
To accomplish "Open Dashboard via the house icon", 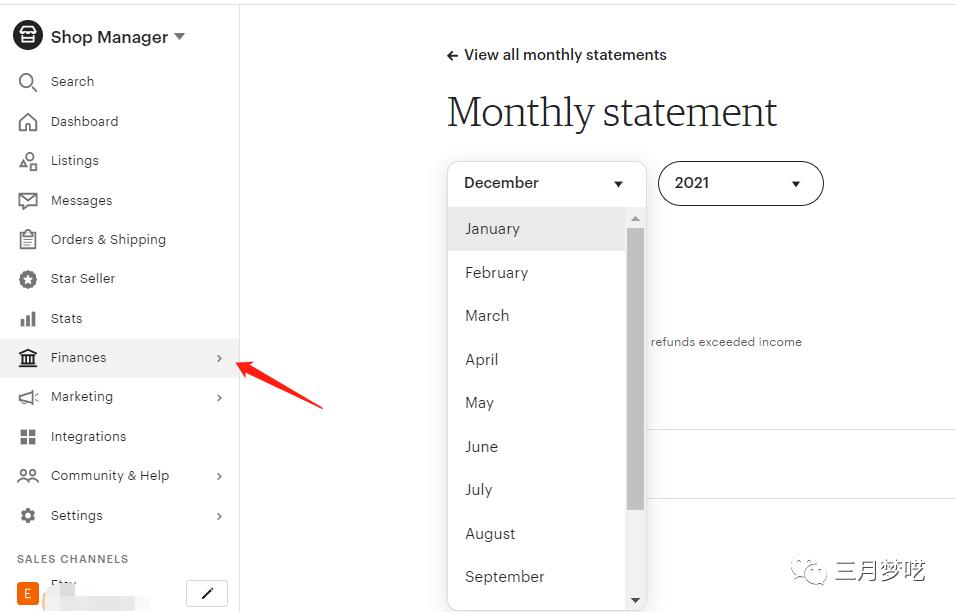I will coord(28,122).
